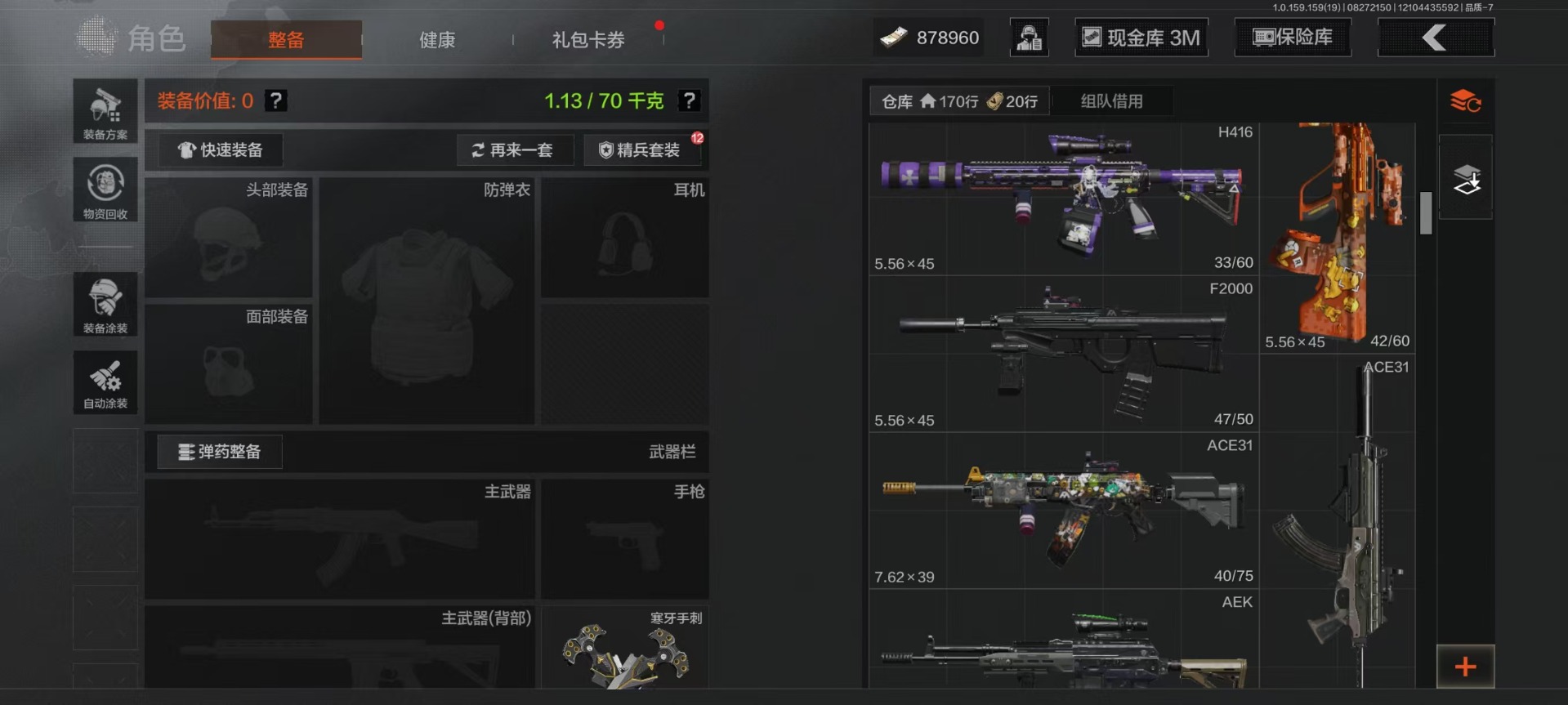Select the purple H416 rifle thumbnail
Viewport: 1568px width, 705px height.
click(x=1063, y=199)
